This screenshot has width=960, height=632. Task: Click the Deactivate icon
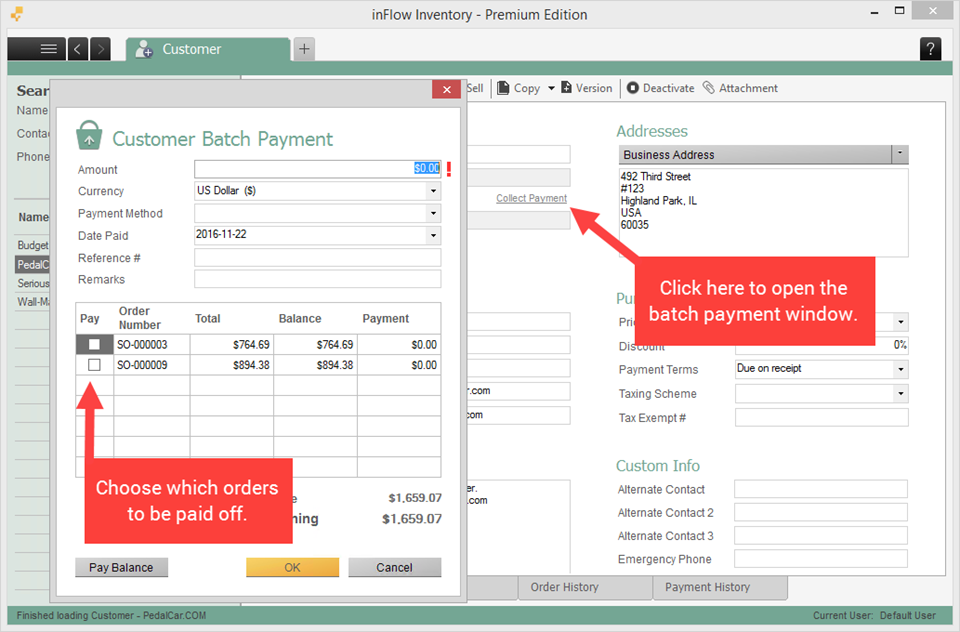(x=632, y=88)
